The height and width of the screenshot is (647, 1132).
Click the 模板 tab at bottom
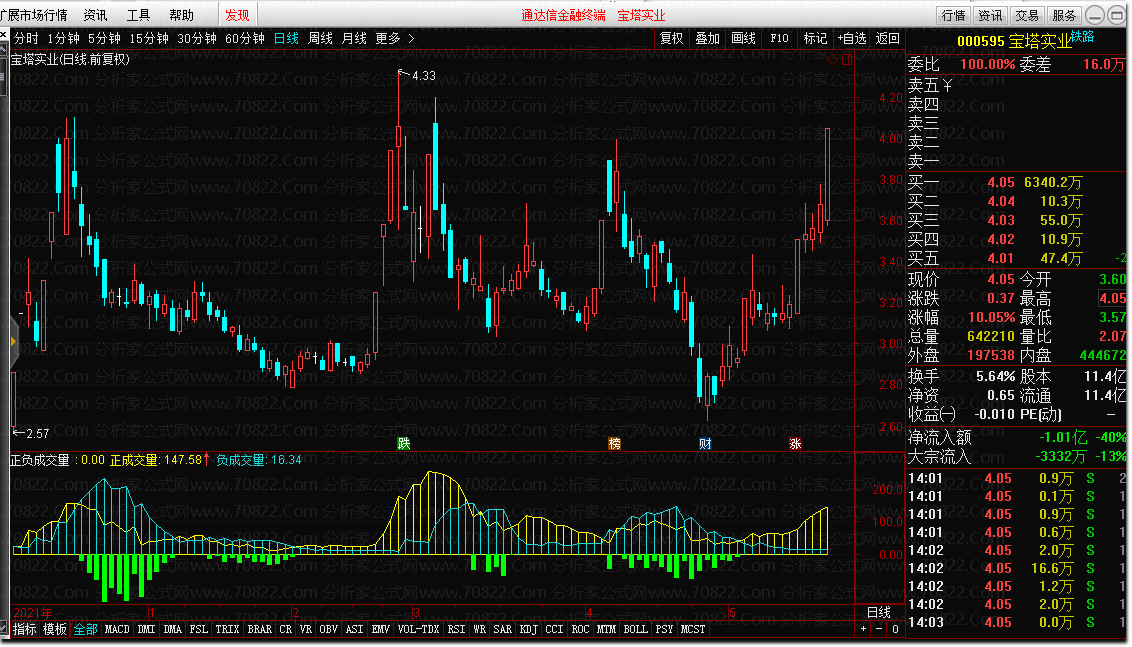point(55,629)
